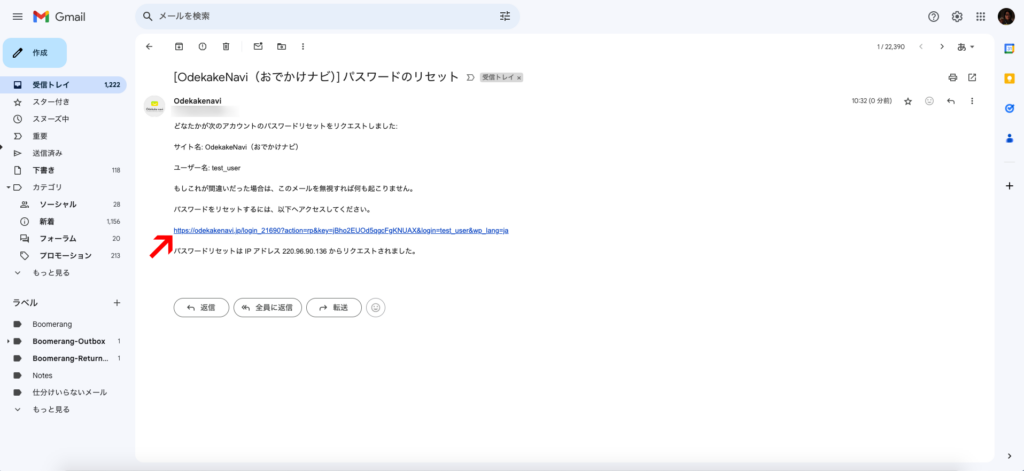Print the email using the printer icon

tap(952, 77)
